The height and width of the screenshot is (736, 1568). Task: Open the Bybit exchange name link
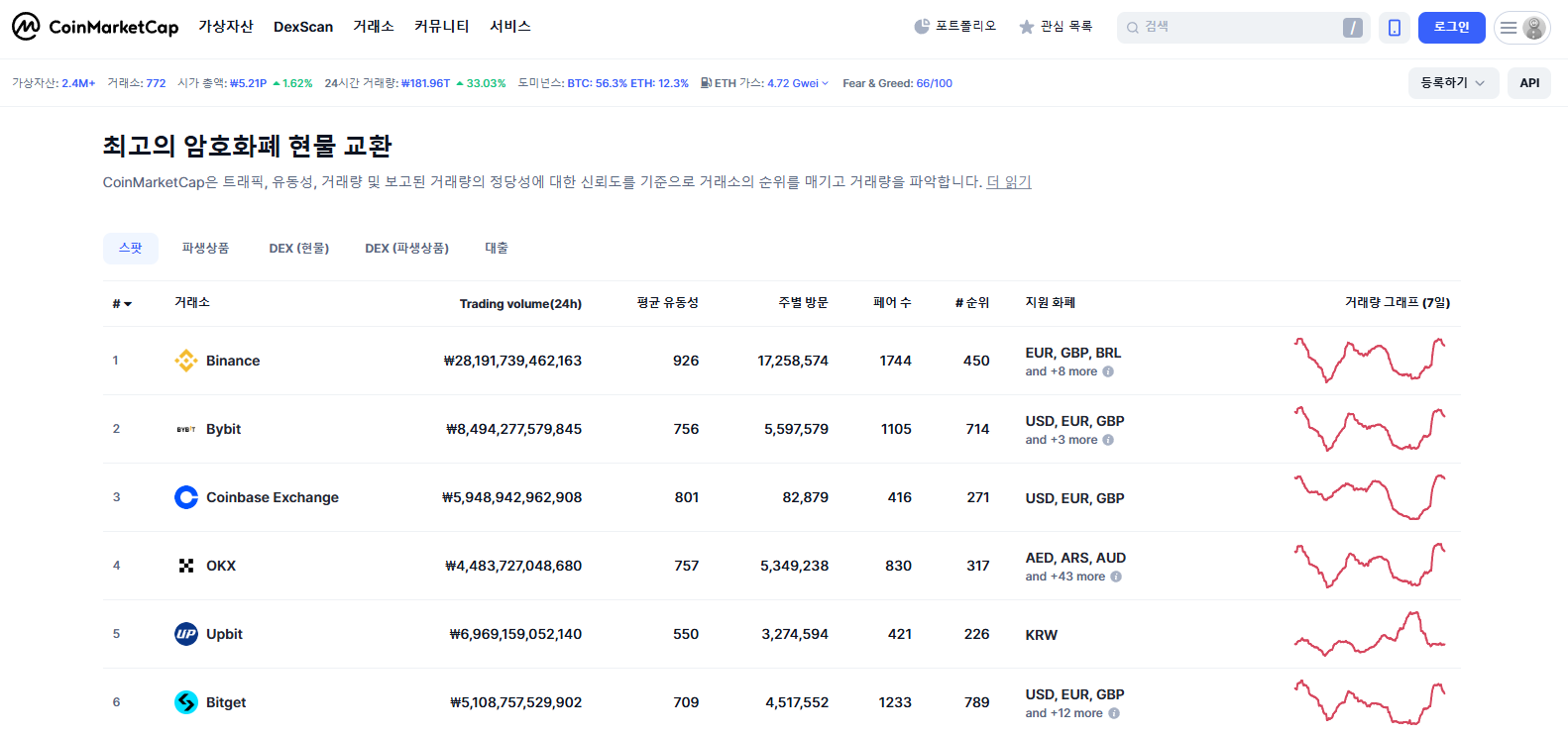[224, 429]
